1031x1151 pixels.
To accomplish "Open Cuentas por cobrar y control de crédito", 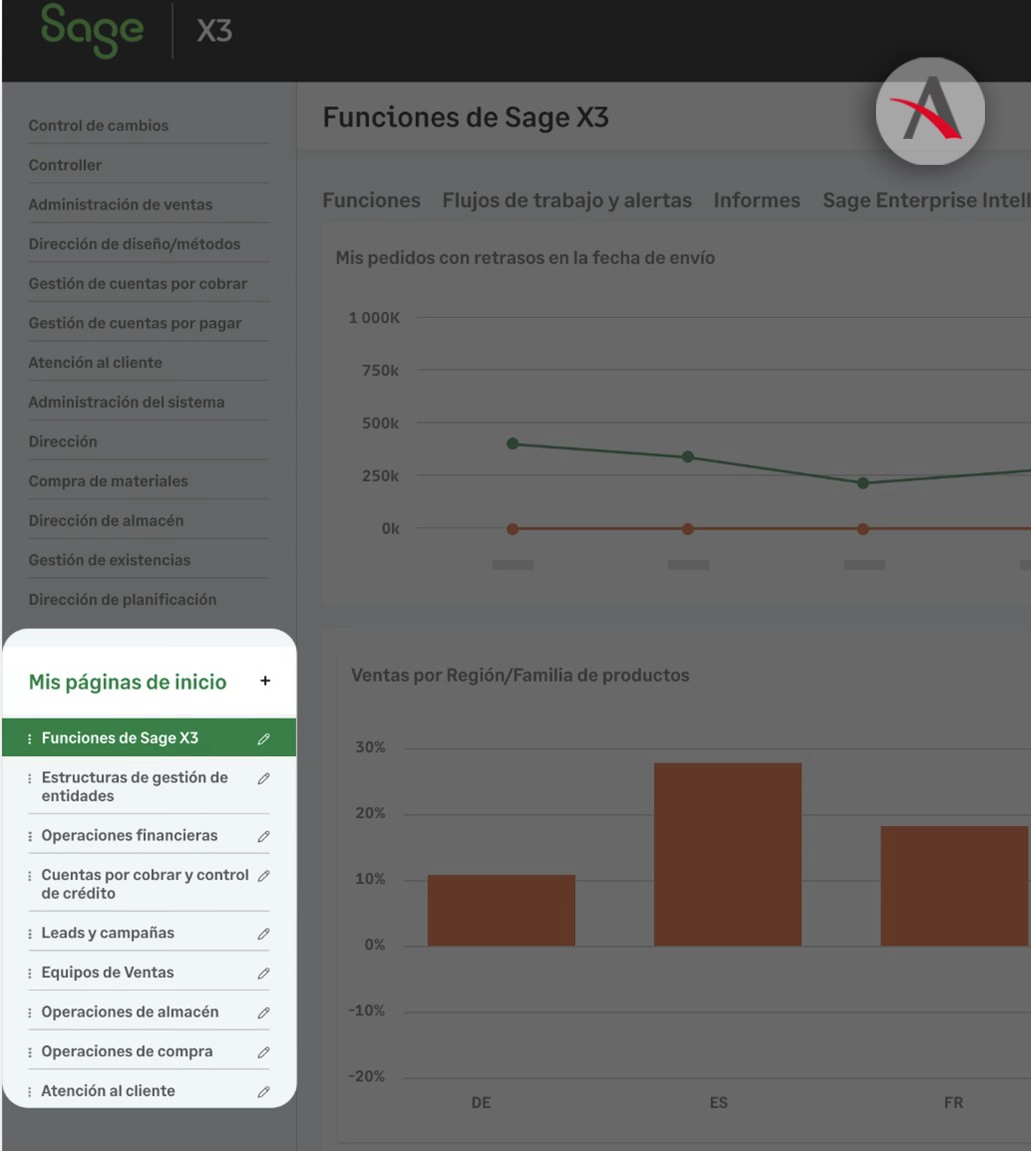I will pyautogui.click(x=144, y=884).
